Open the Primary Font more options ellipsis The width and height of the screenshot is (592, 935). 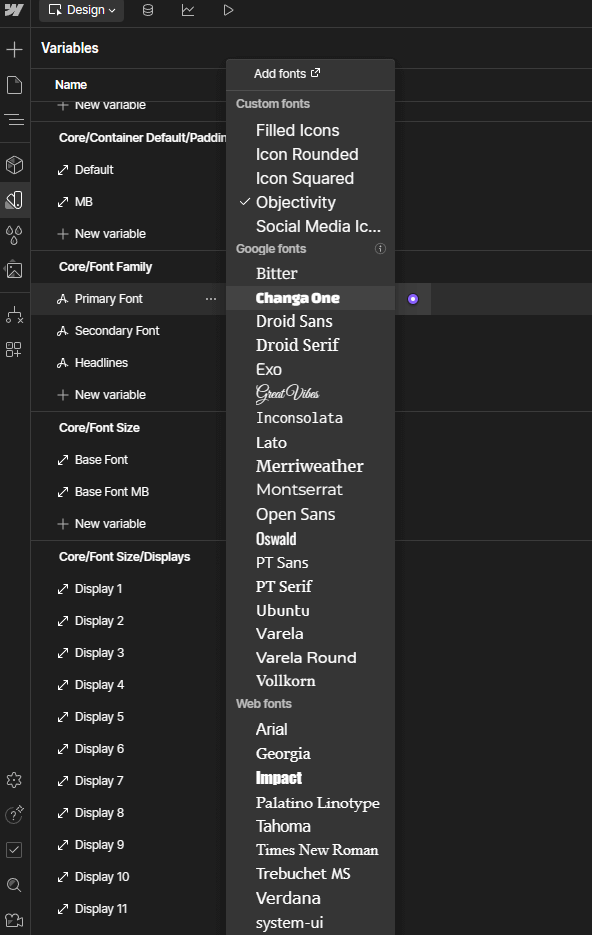[210, 299]
